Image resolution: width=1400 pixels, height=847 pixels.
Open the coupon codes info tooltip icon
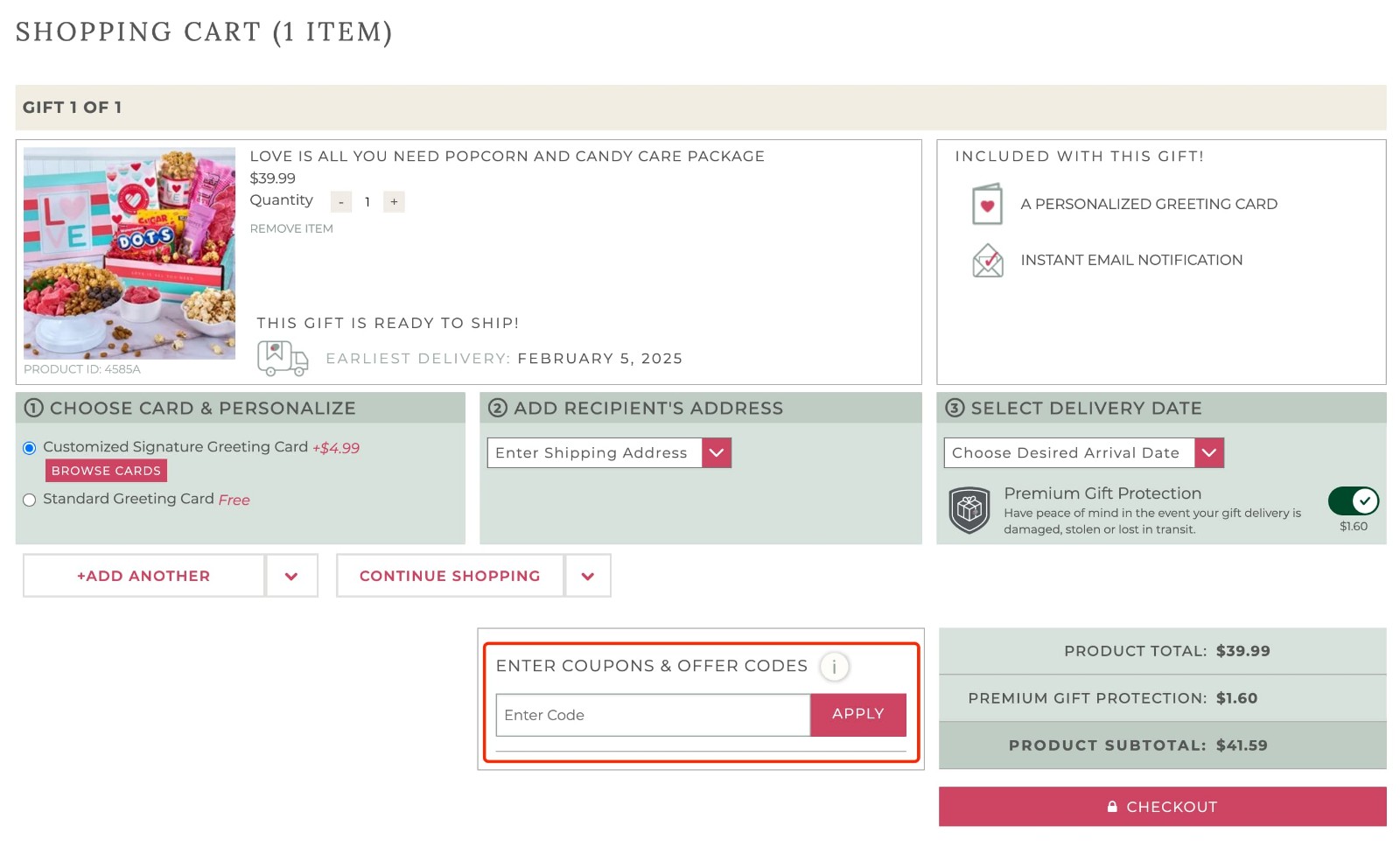(x=834, y=666)
